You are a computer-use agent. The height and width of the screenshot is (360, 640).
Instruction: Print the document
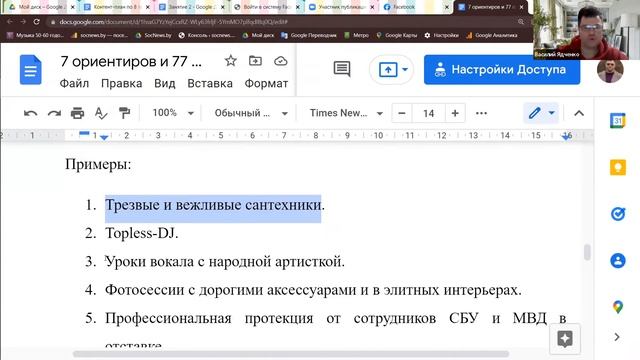click(x=77, y=113)
